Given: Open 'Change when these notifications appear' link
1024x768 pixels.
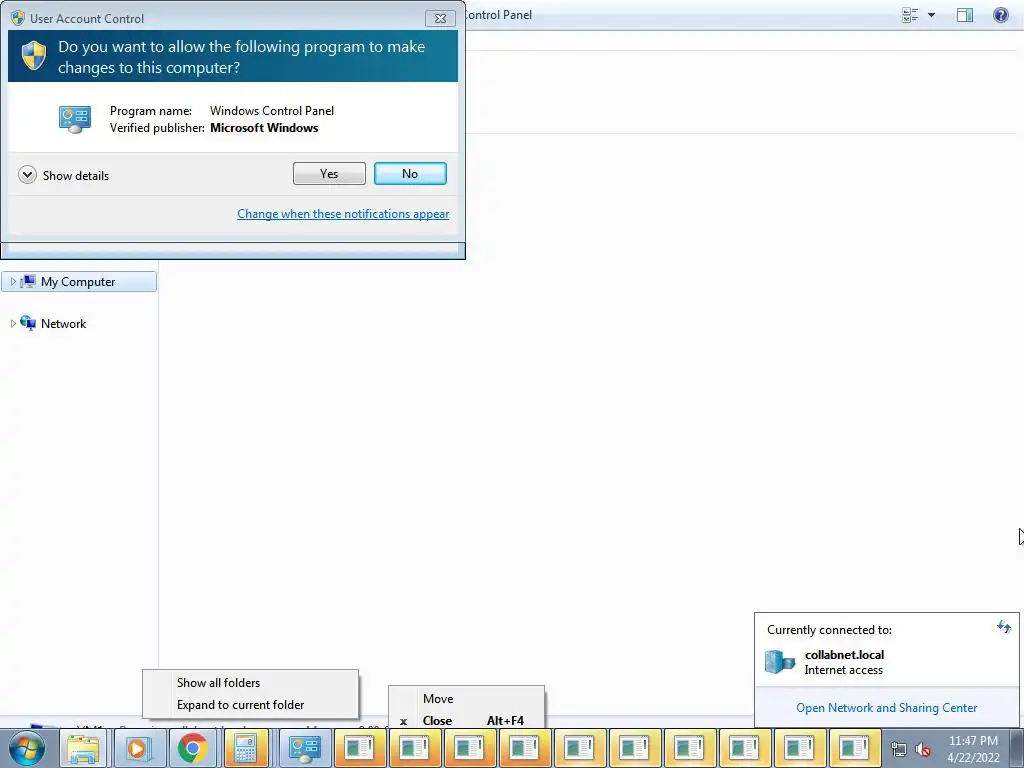Looking at the screenshot, I should click(343, 214).
